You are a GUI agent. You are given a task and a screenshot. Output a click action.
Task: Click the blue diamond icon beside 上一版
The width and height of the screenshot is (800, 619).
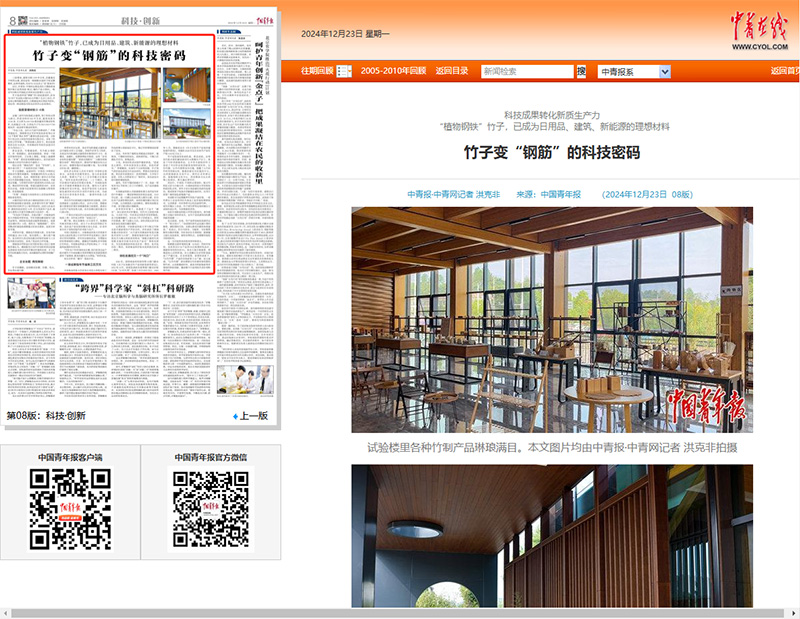[x=236, y=416]
